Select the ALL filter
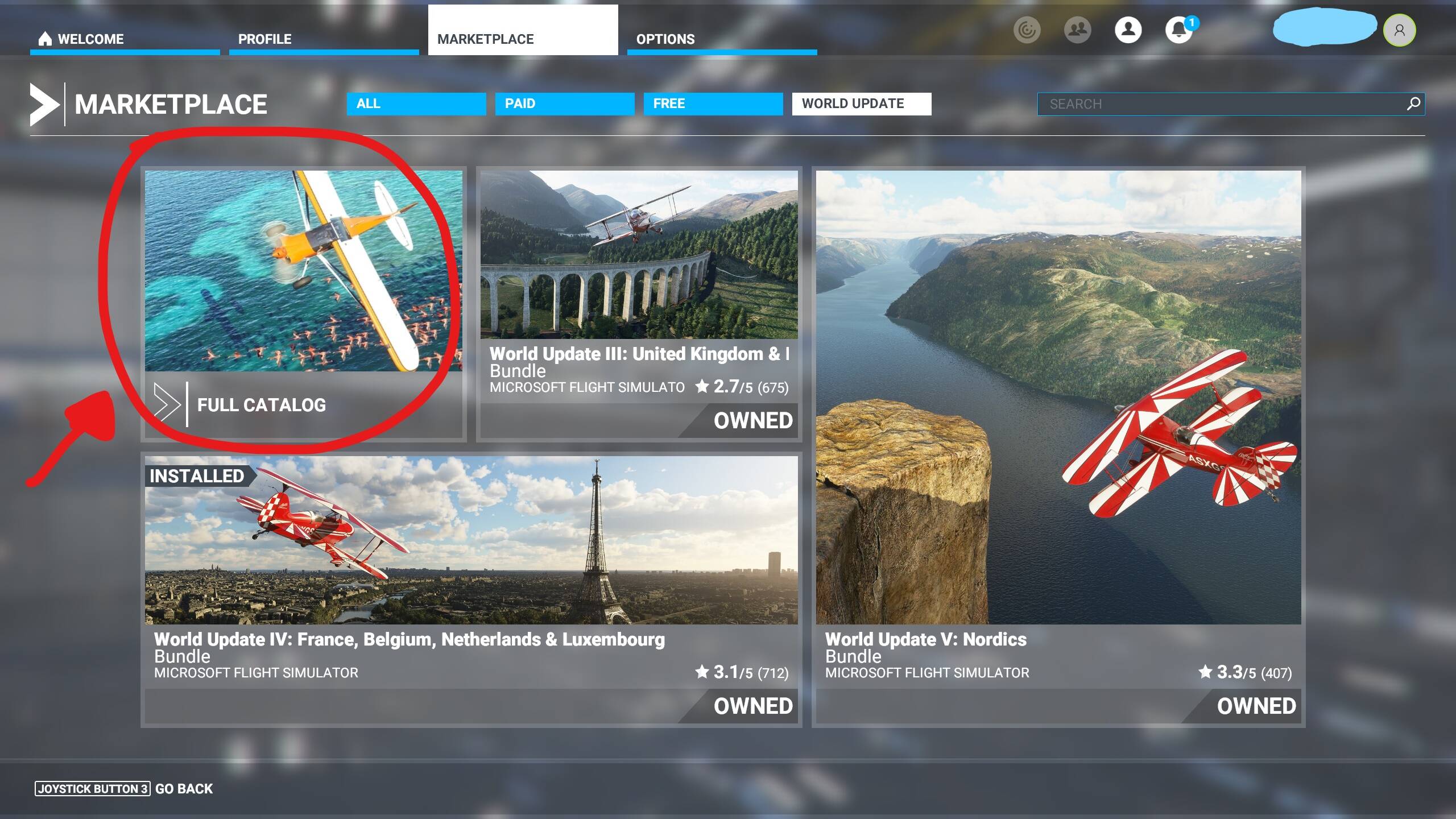1456x819 pixels. coord(416,104)
